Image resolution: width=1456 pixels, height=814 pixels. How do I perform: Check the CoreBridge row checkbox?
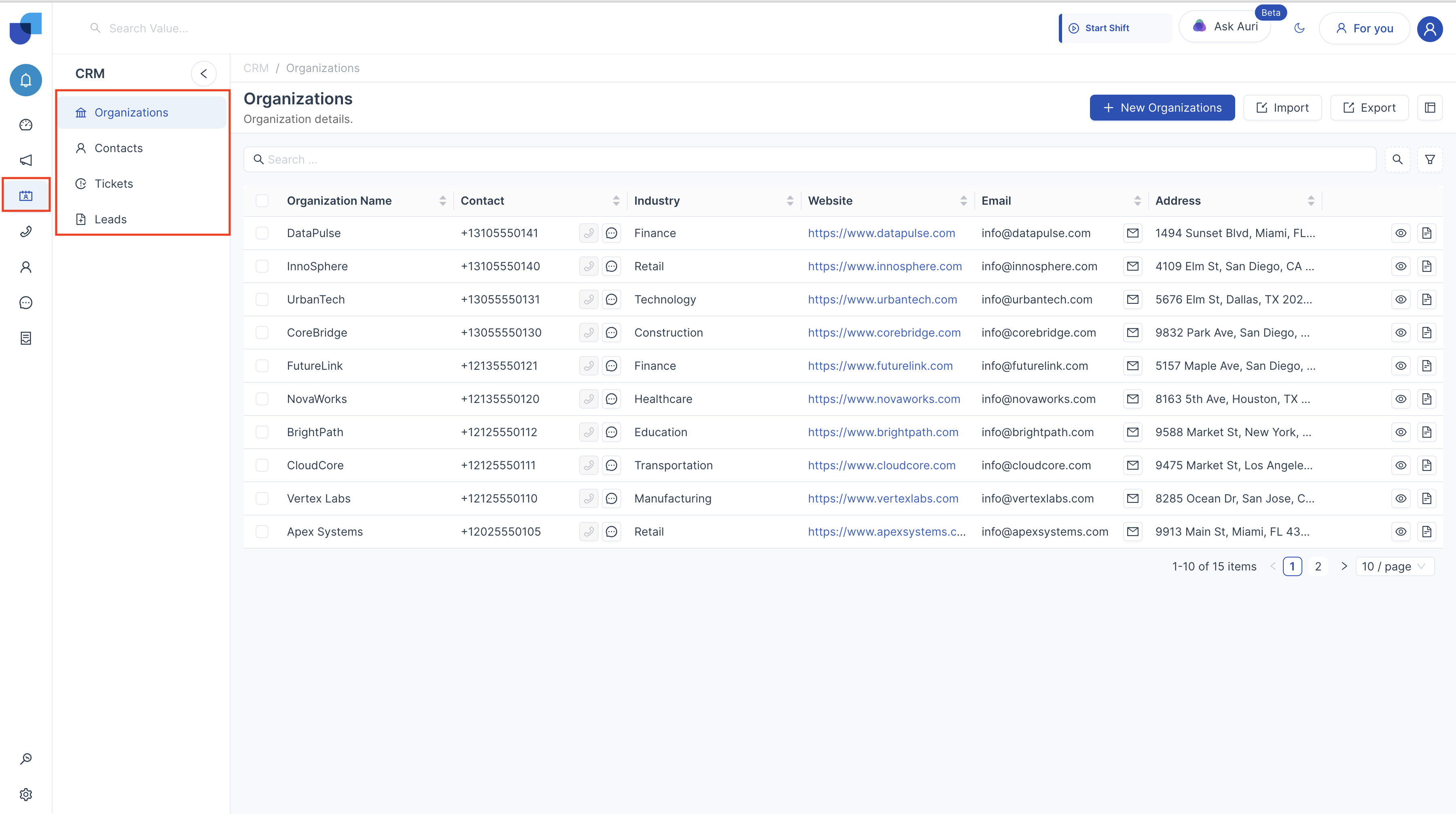(262, 333)
